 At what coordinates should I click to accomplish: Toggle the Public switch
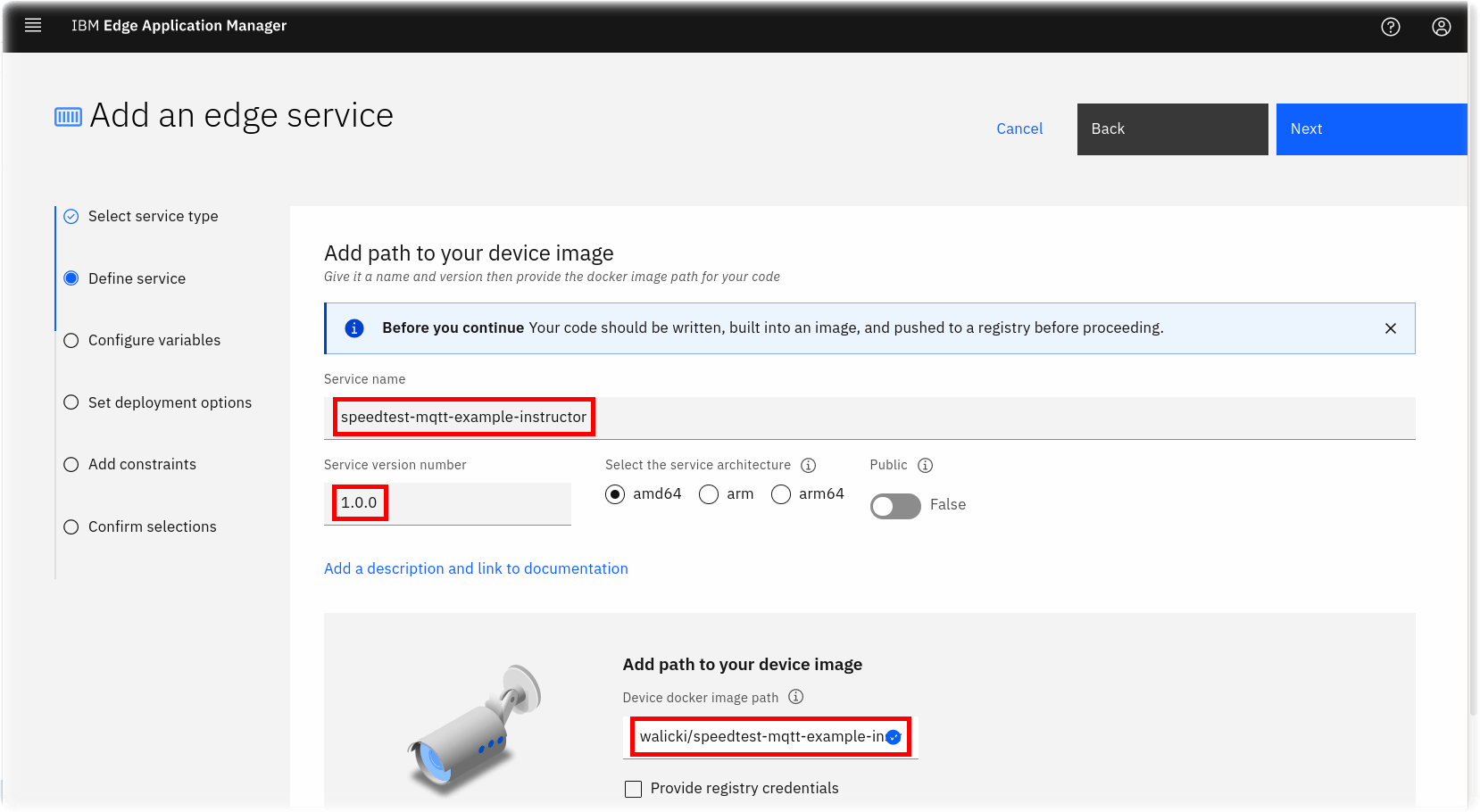point(895,506)
